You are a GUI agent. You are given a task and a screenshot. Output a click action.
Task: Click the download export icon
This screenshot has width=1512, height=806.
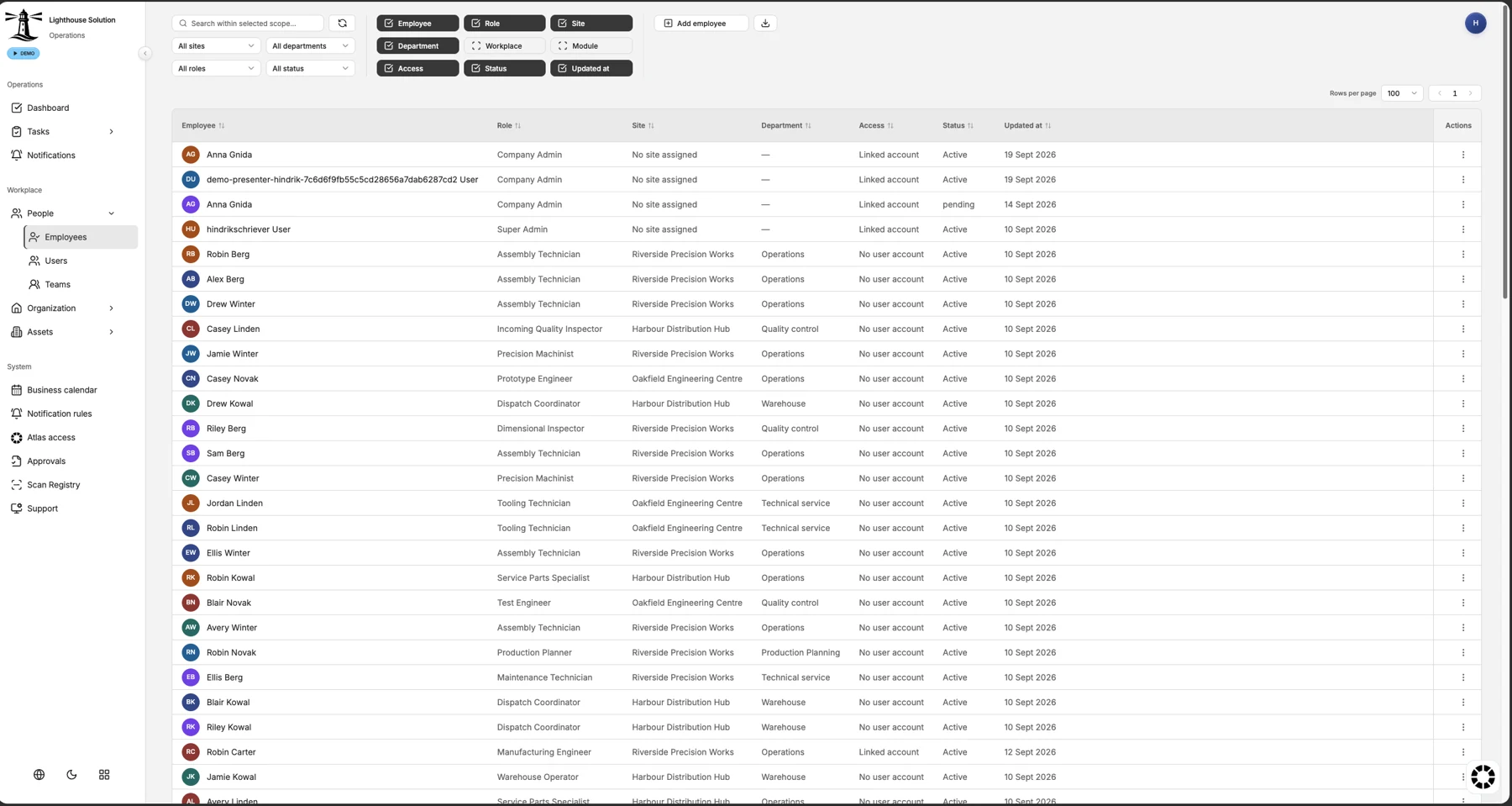(x=765, y=24)
